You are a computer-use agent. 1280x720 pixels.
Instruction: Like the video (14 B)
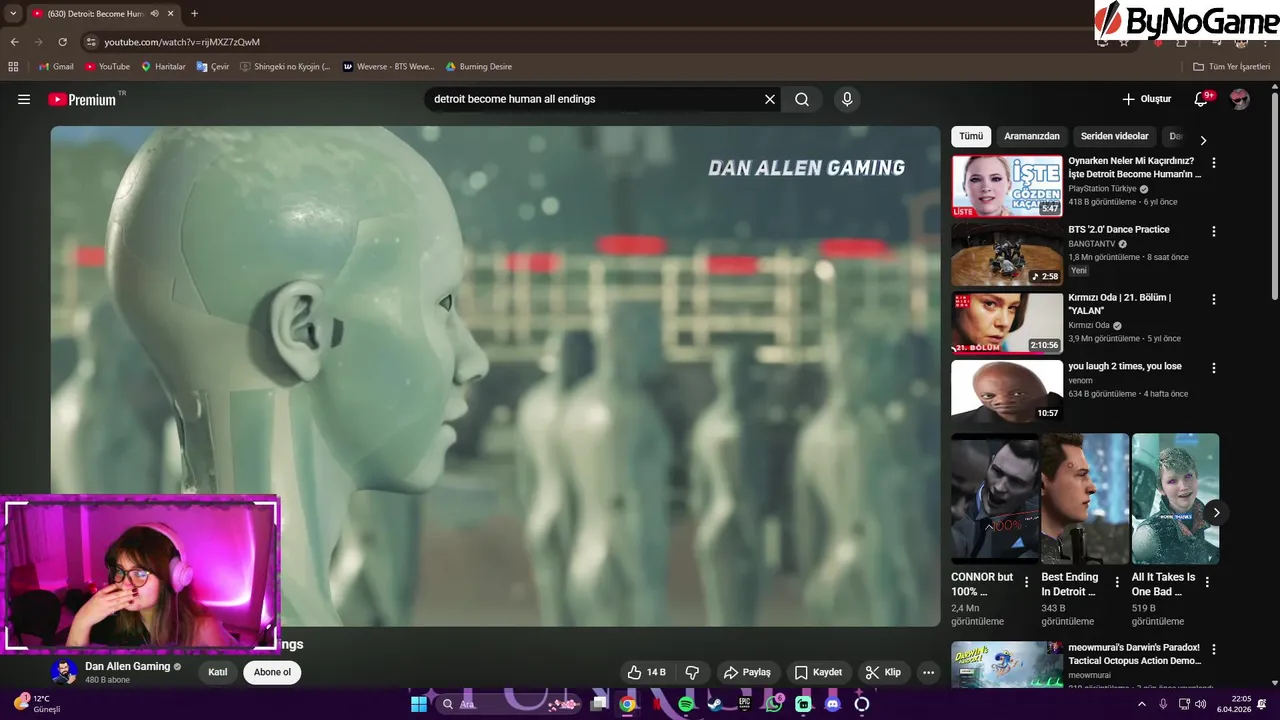[646, 672]
